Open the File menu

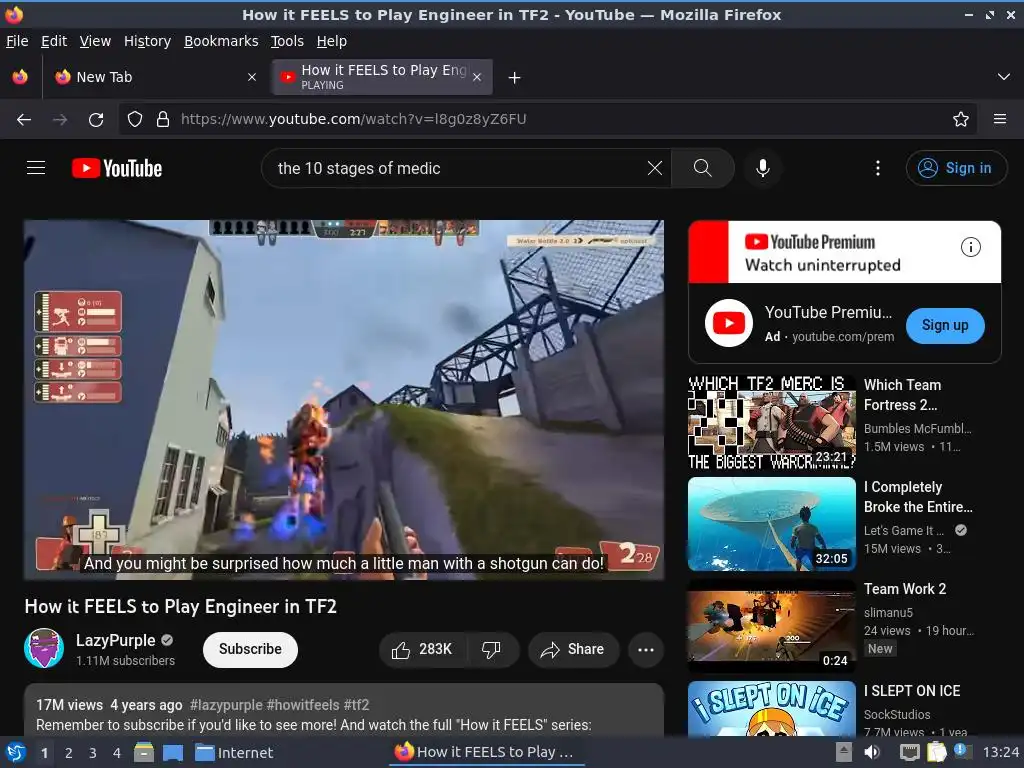17,41
